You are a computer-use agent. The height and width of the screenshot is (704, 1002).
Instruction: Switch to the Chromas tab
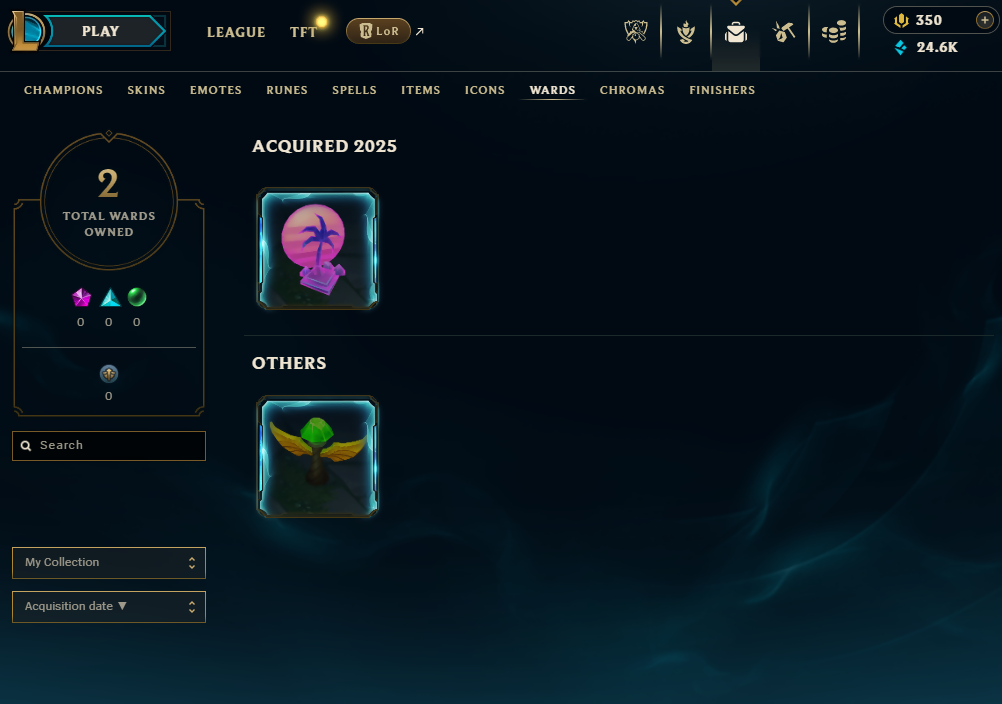click(x=632, y=90)
